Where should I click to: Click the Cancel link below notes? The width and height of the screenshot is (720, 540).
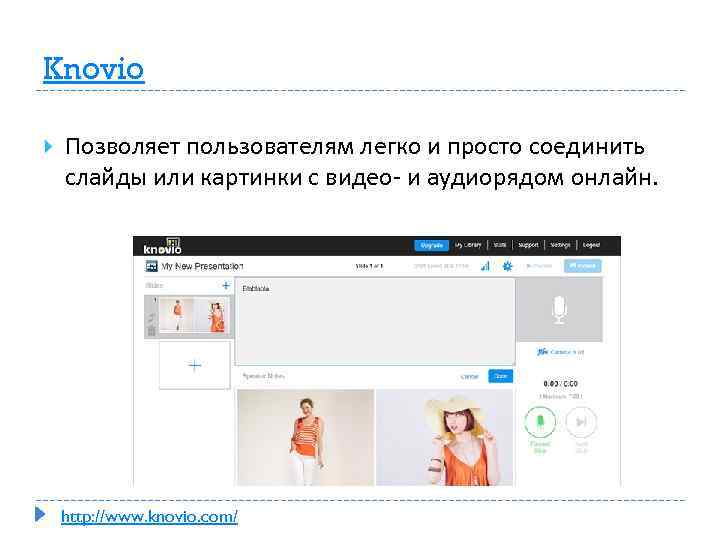(x=469, y=377)
